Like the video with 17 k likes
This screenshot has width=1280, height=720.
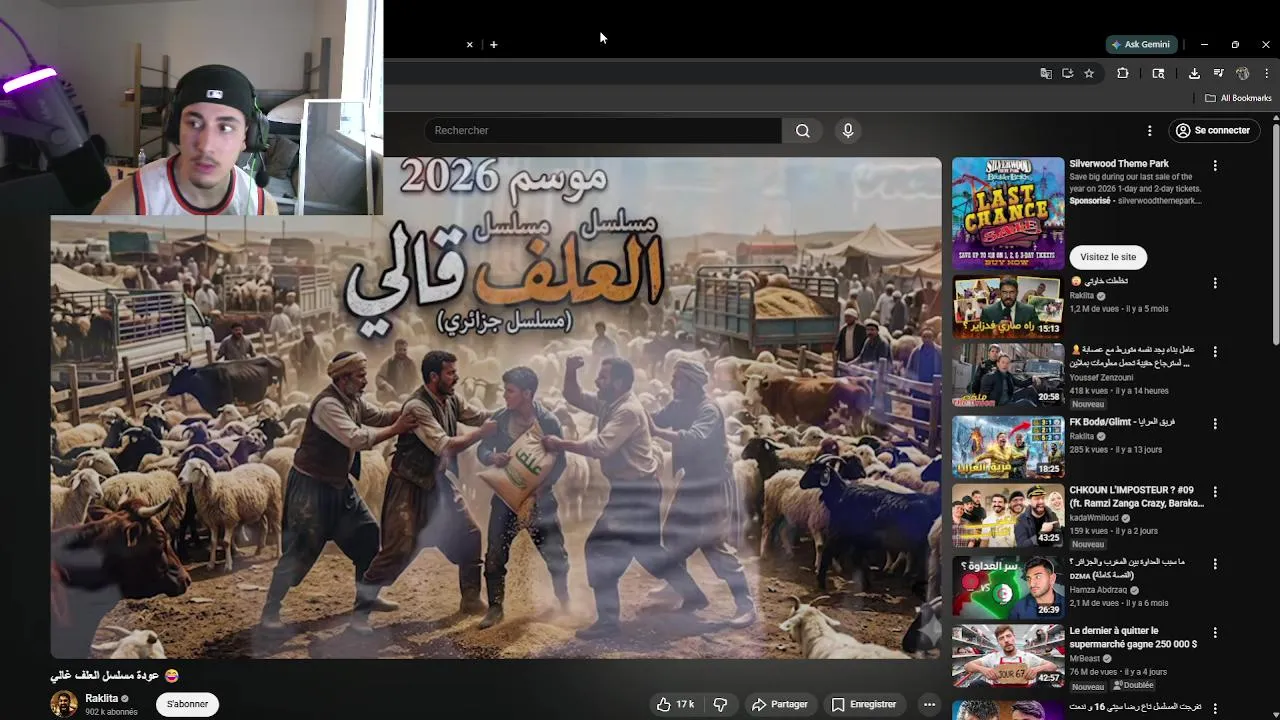click(675, 705)
